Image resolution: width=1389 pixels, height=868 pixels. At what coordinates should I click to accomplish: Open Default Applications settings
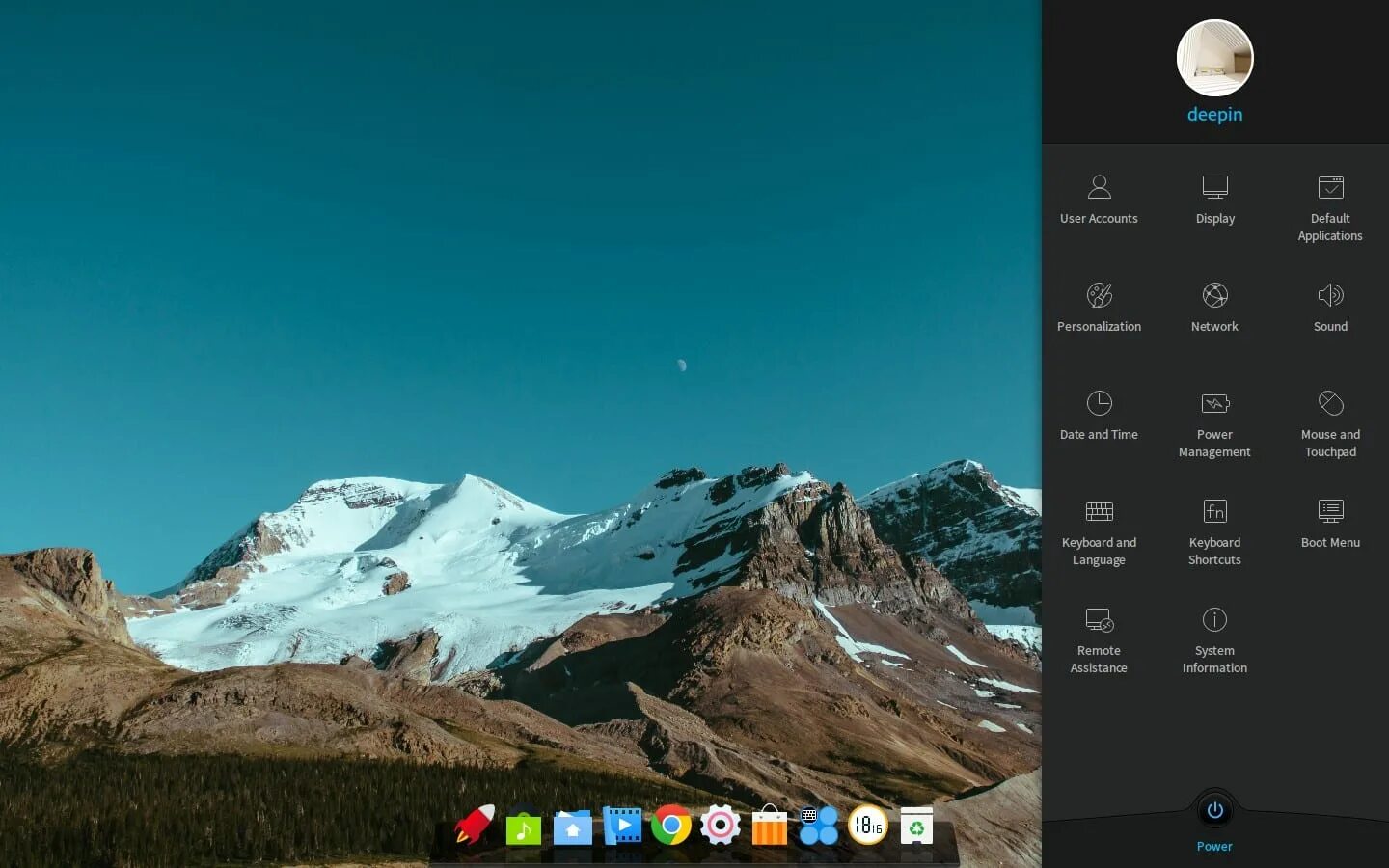coord(1330,206)
